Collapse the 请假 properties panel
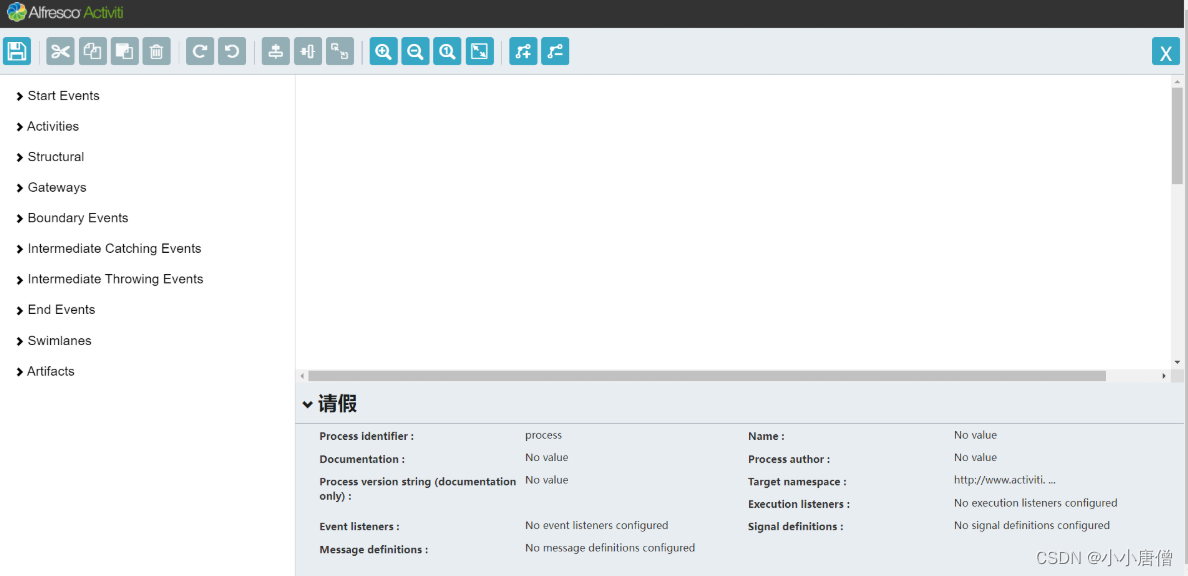 pos(308,404)
